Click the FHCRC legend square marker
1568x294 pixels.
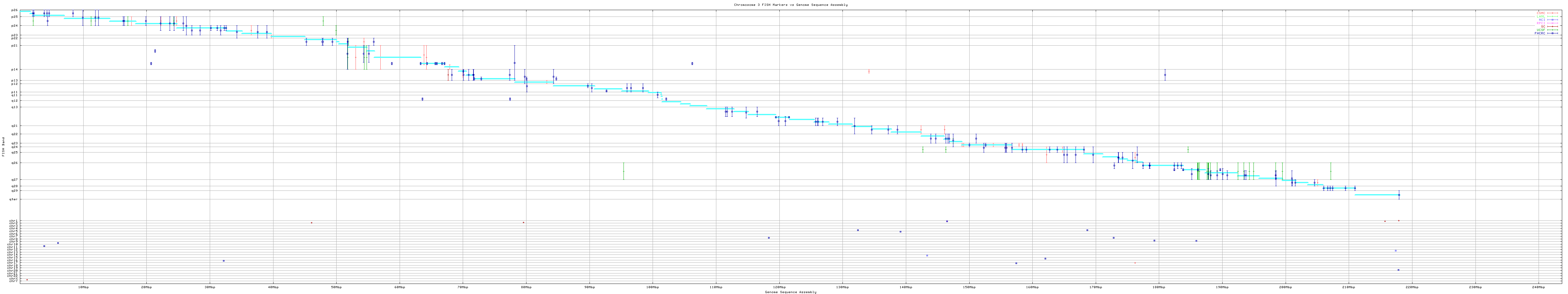tap(1552, 33)
